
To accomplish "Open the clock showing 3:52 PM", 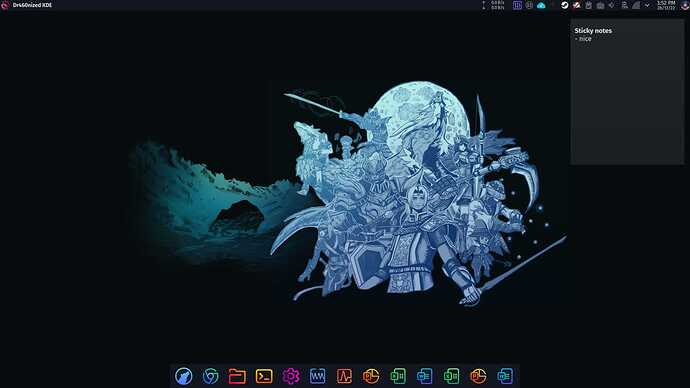I will point(666,5).
